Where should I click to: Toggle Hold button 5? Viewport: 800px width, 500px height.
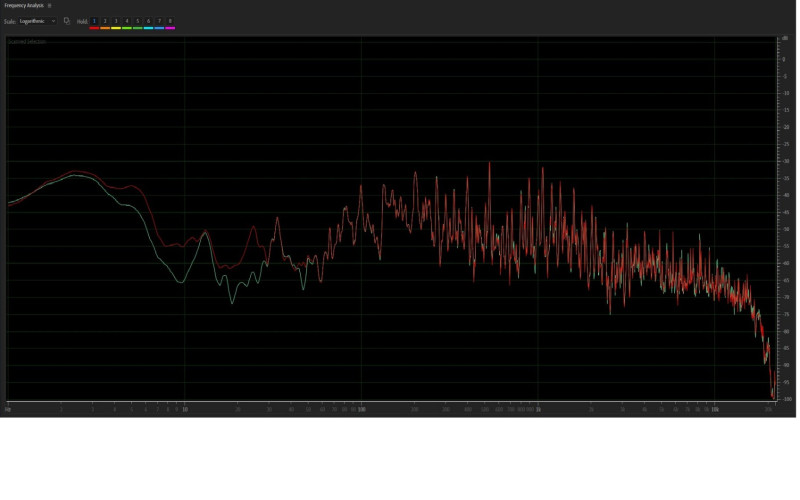(137, 21)
